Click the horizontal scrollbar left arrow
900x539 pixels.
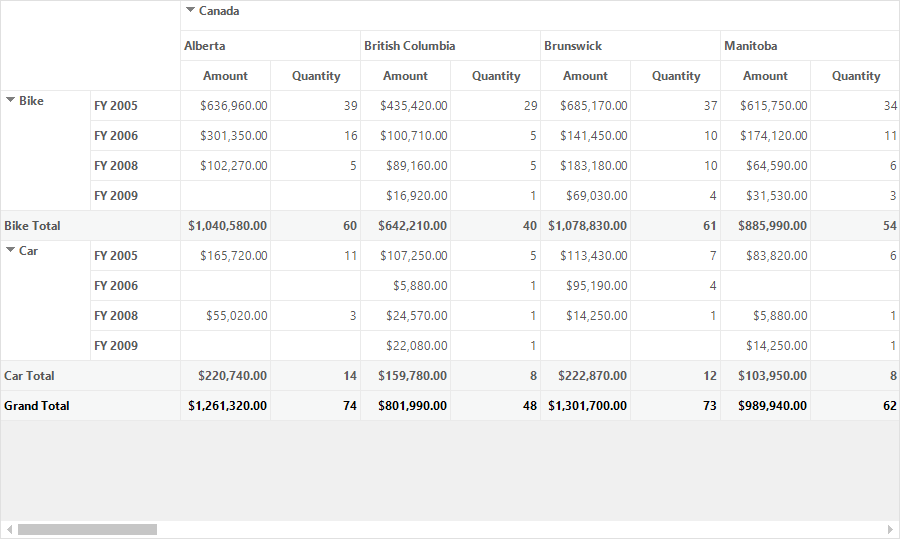[9, 529]
